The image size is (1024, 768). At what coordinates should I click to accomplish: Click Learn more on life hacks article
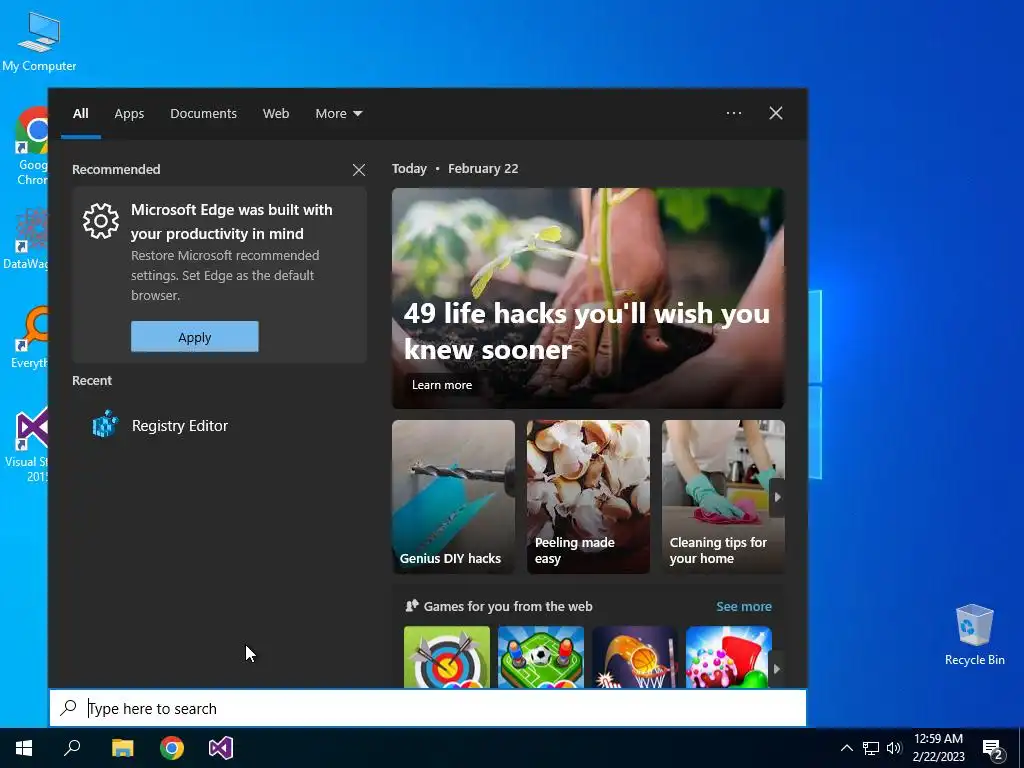click(442, 385)
